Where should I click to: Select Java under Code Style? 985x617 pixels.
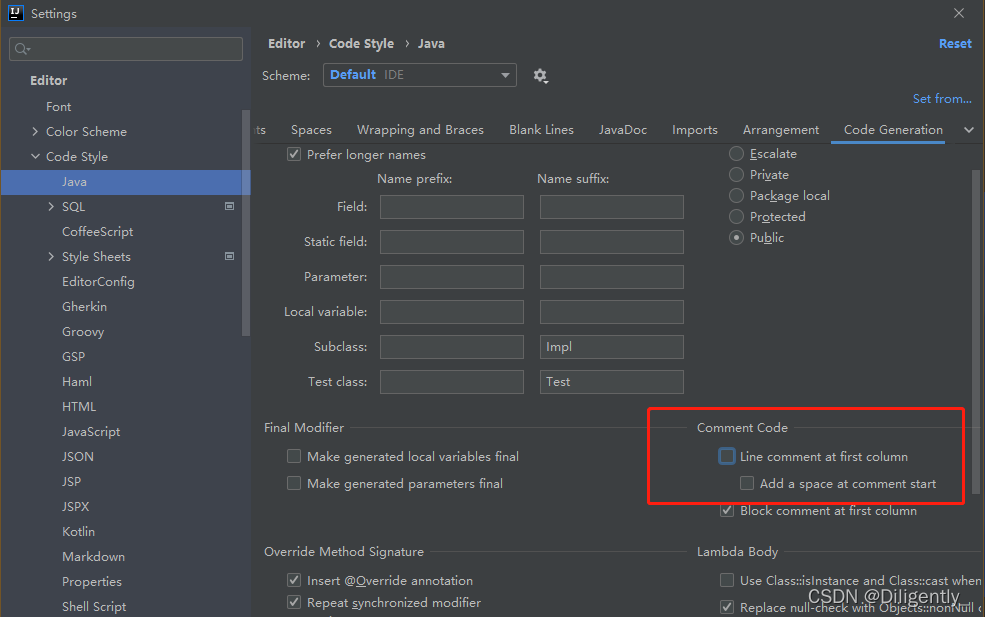click(126, 182)
